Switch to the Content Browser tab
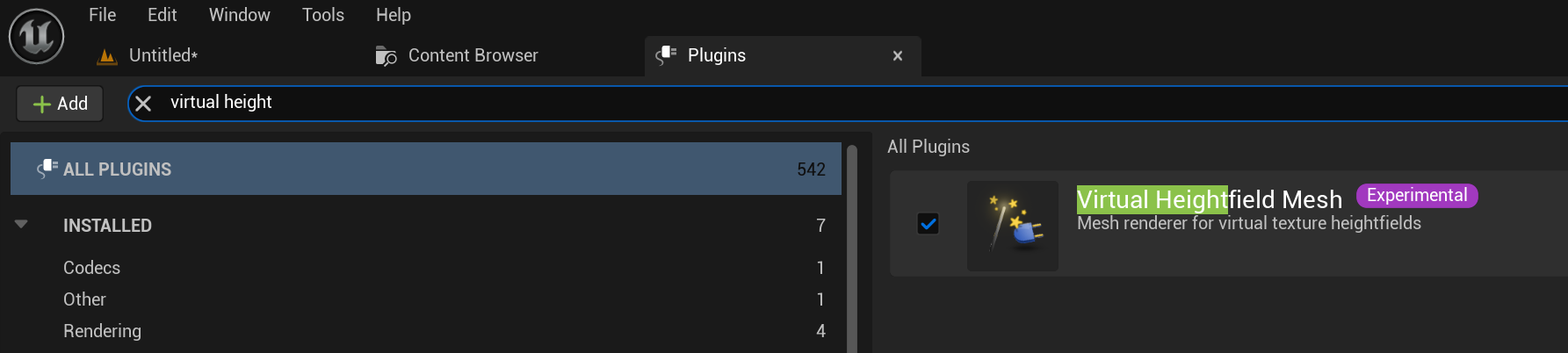The image size is (1568, 353). [x=473, y=55]
